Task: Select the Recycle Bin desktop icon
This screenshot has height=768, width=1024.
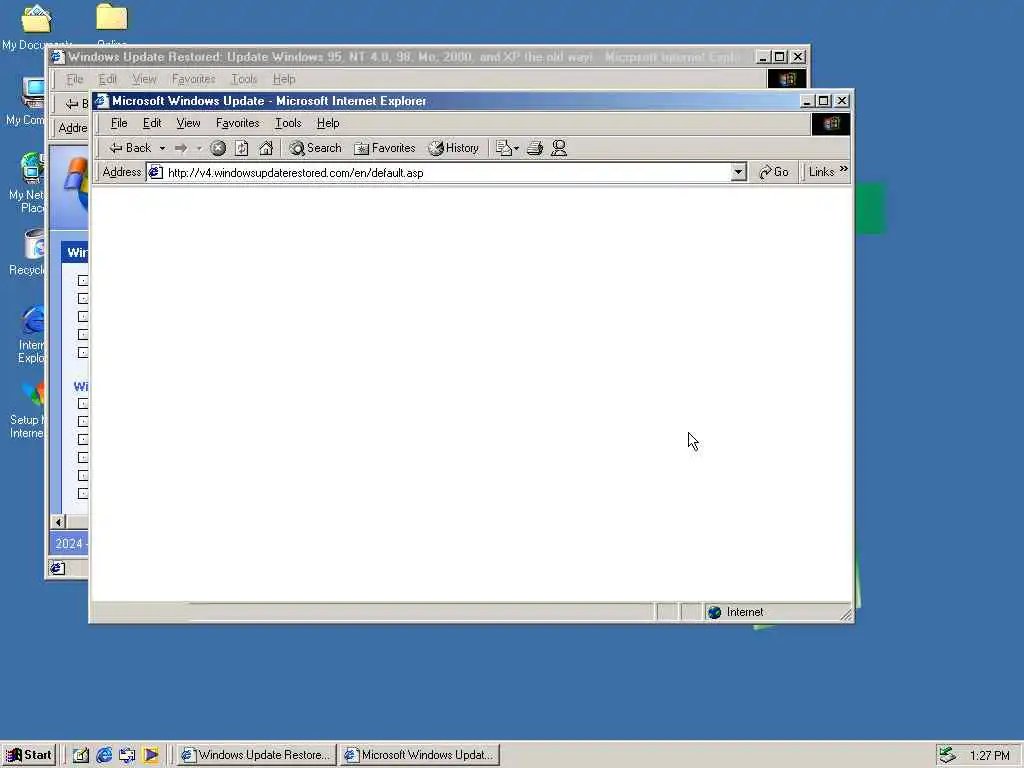Action: [27, 253]
